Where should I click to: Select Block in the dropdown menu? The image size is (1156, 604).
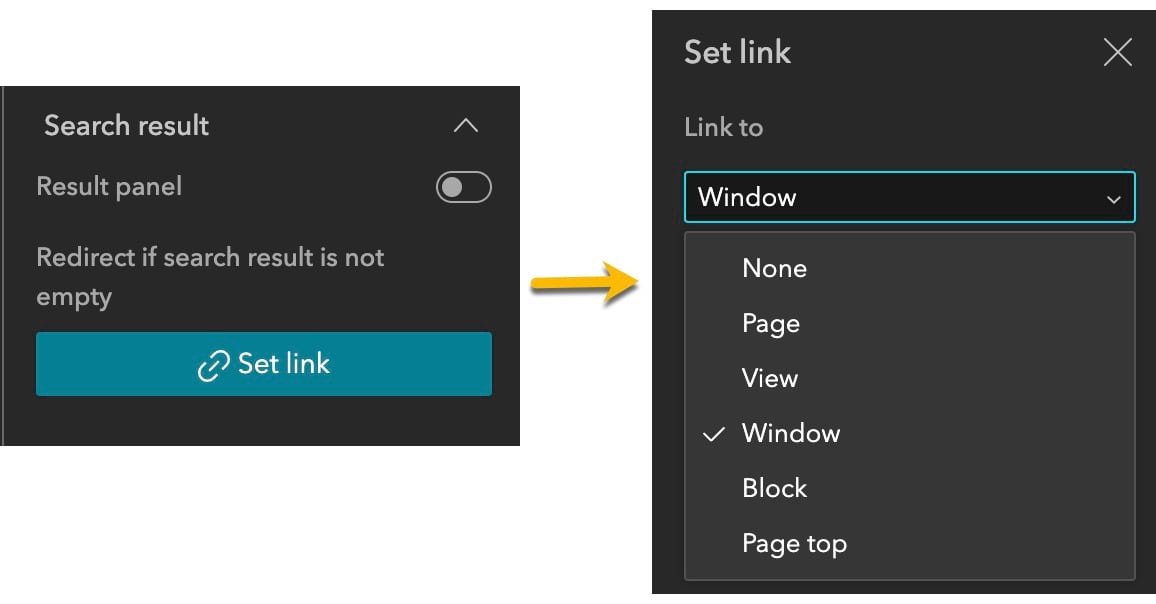774,488
